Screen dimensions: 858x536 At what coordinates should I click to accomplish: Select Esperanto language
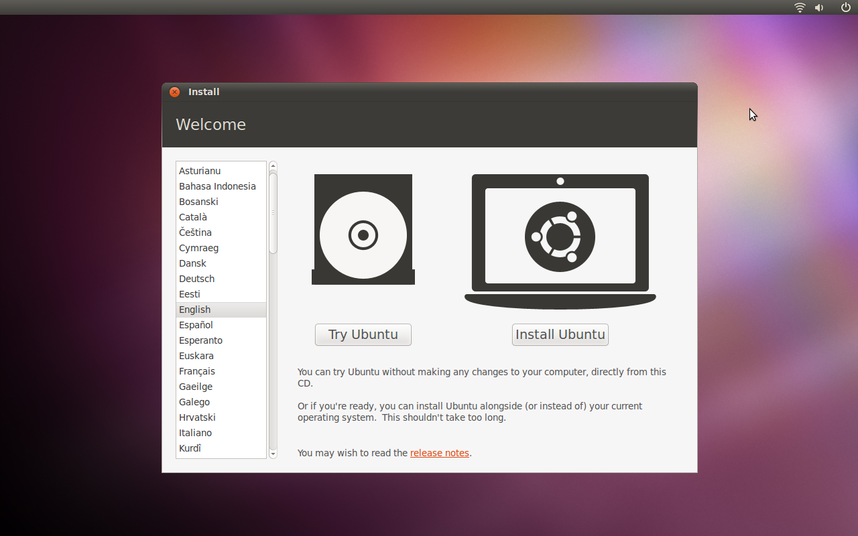(221, 340)
